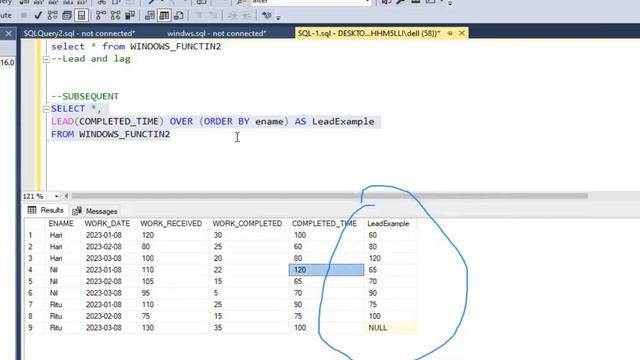Switch to SQLQuery2.sql tab

79,33
